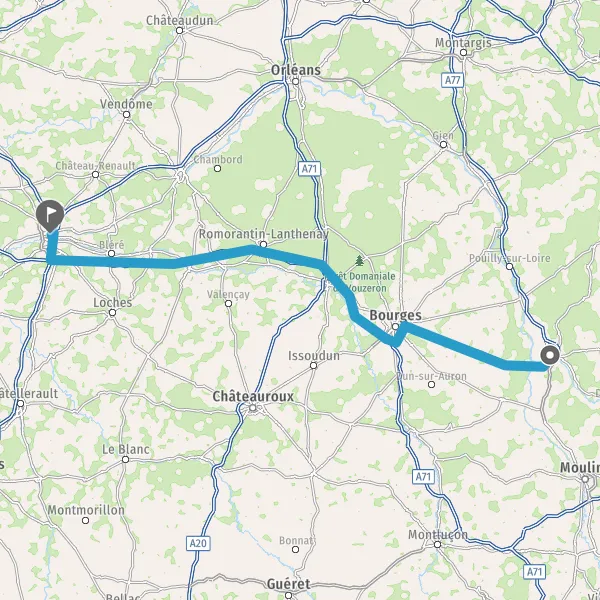
Task: Click the Issoudun town marker
Action: pyautogui.click(x=313, y=365)
